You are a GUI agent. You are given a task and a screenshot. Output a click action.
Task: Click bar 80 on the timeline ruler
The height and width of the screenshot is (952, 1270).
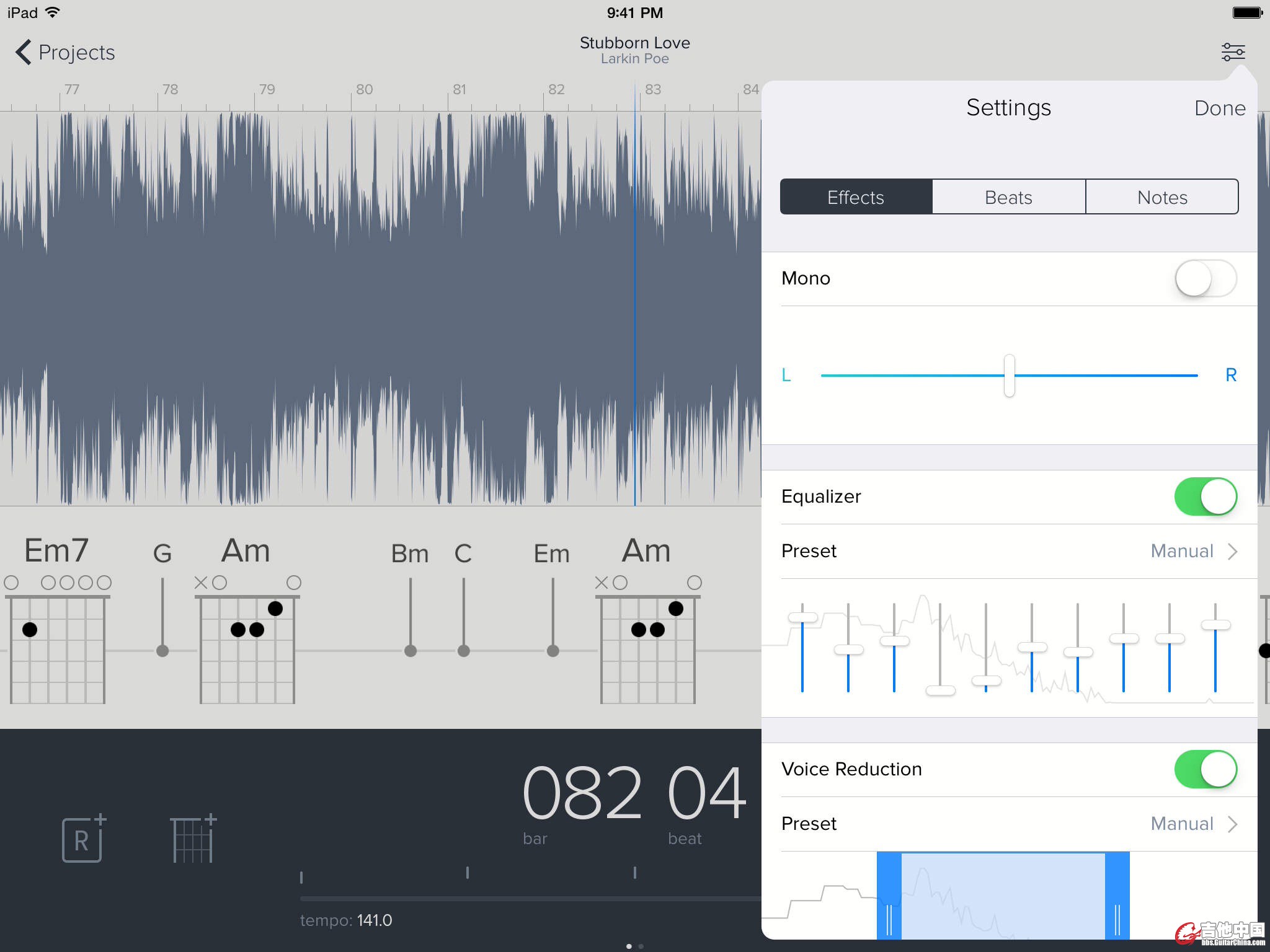(363, 90)
